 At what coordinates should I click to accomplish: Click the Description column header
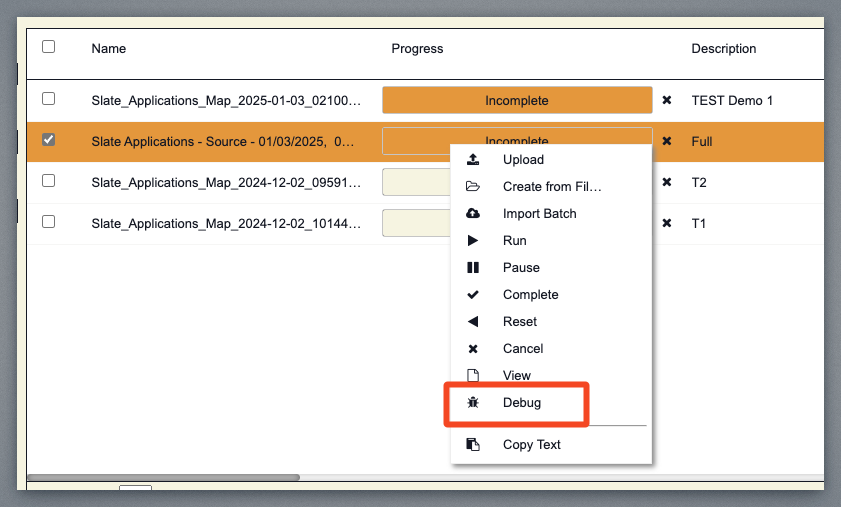pyautogui.click(x=723, y=49)
